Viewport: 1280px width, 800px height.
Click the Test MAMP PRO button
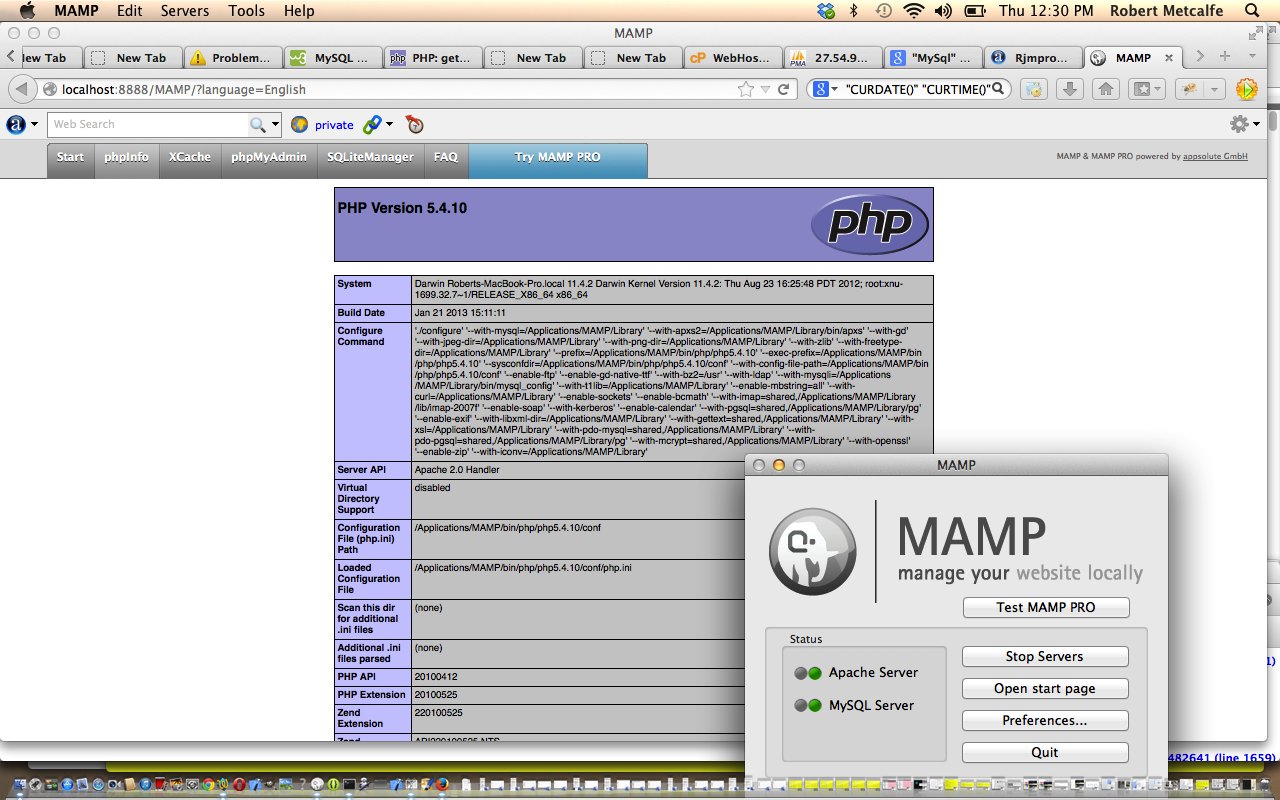pyautogui.click(x=1046, y=608)
